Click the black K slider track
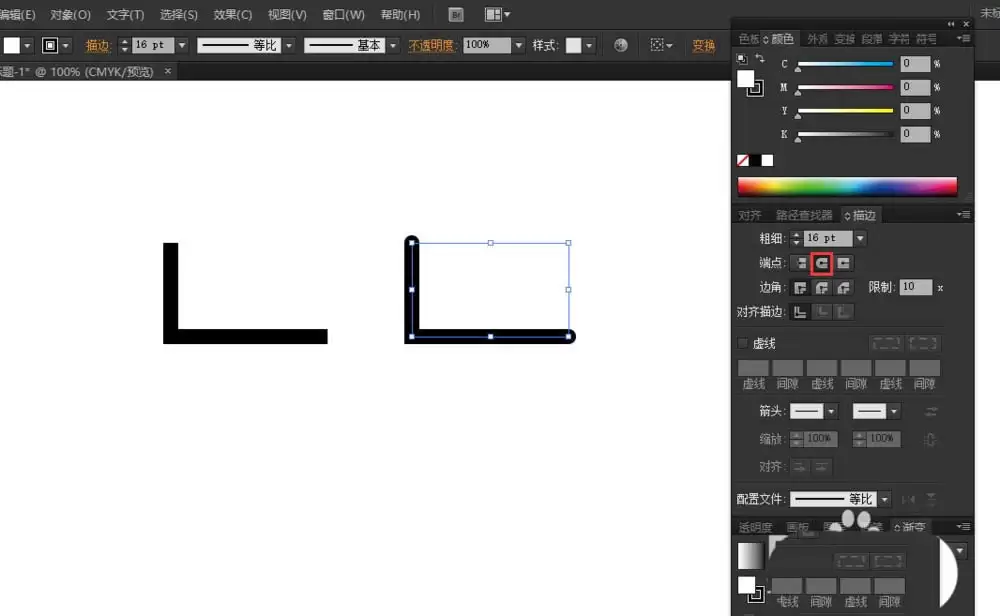Screen dimensions: 1000x616 tap(845, 135)
